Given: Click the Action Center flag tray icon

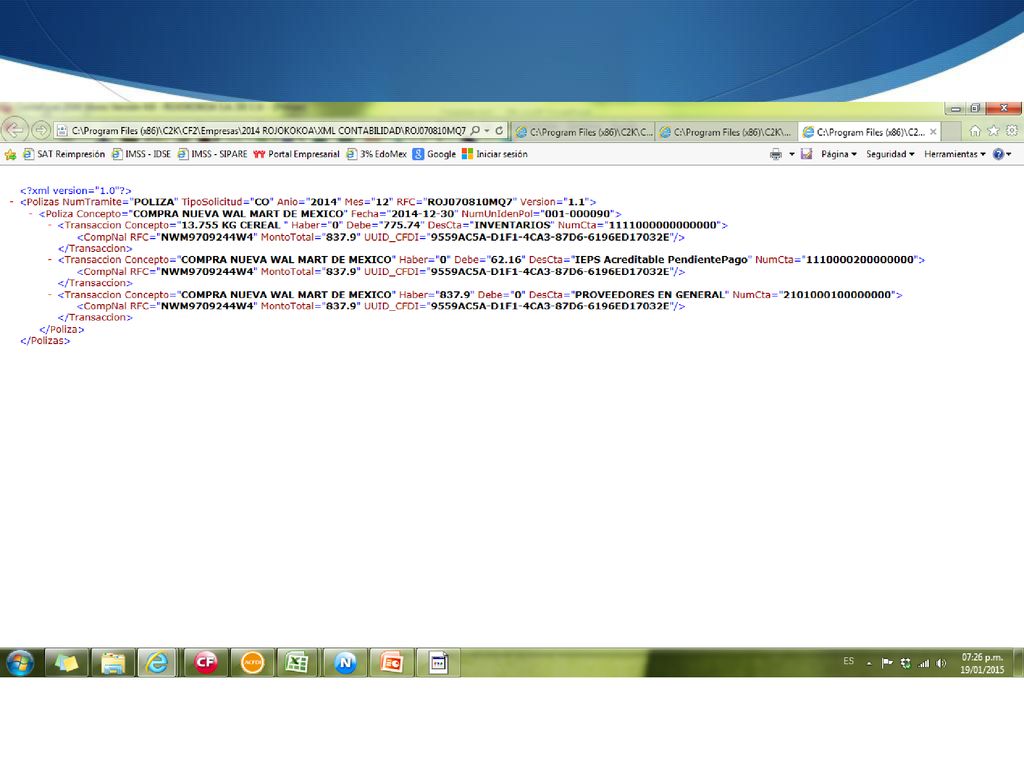Looking at the screenshot, I should (x=887, y=663).
